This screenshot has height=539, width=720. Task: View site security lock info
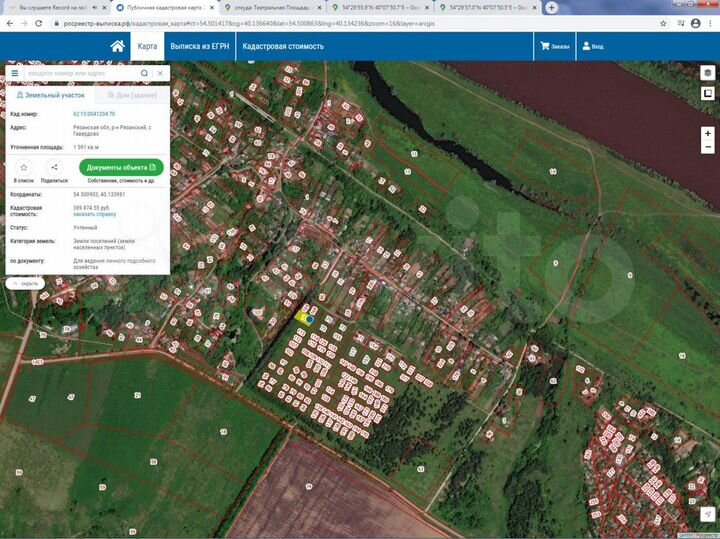coord(56,23)
